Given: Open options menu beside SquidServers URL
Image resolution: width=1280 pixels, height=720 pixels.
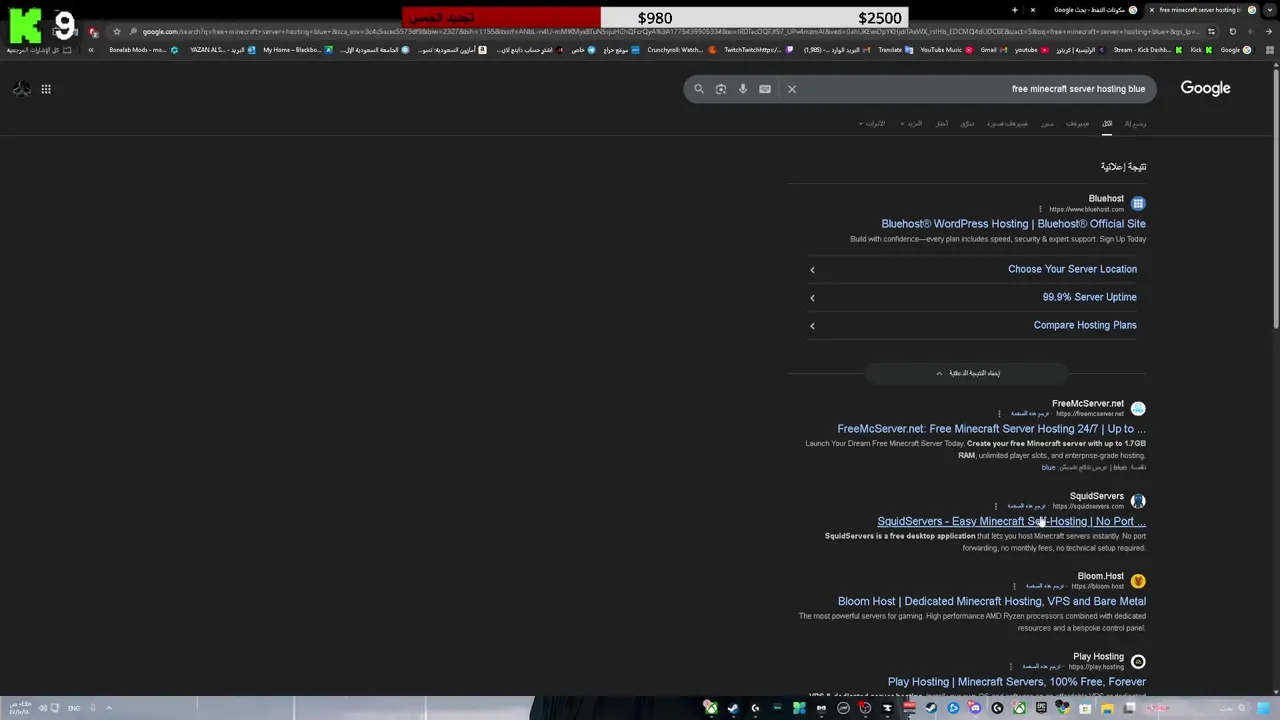Looking at the screenshot, I should tap(995, 506).
